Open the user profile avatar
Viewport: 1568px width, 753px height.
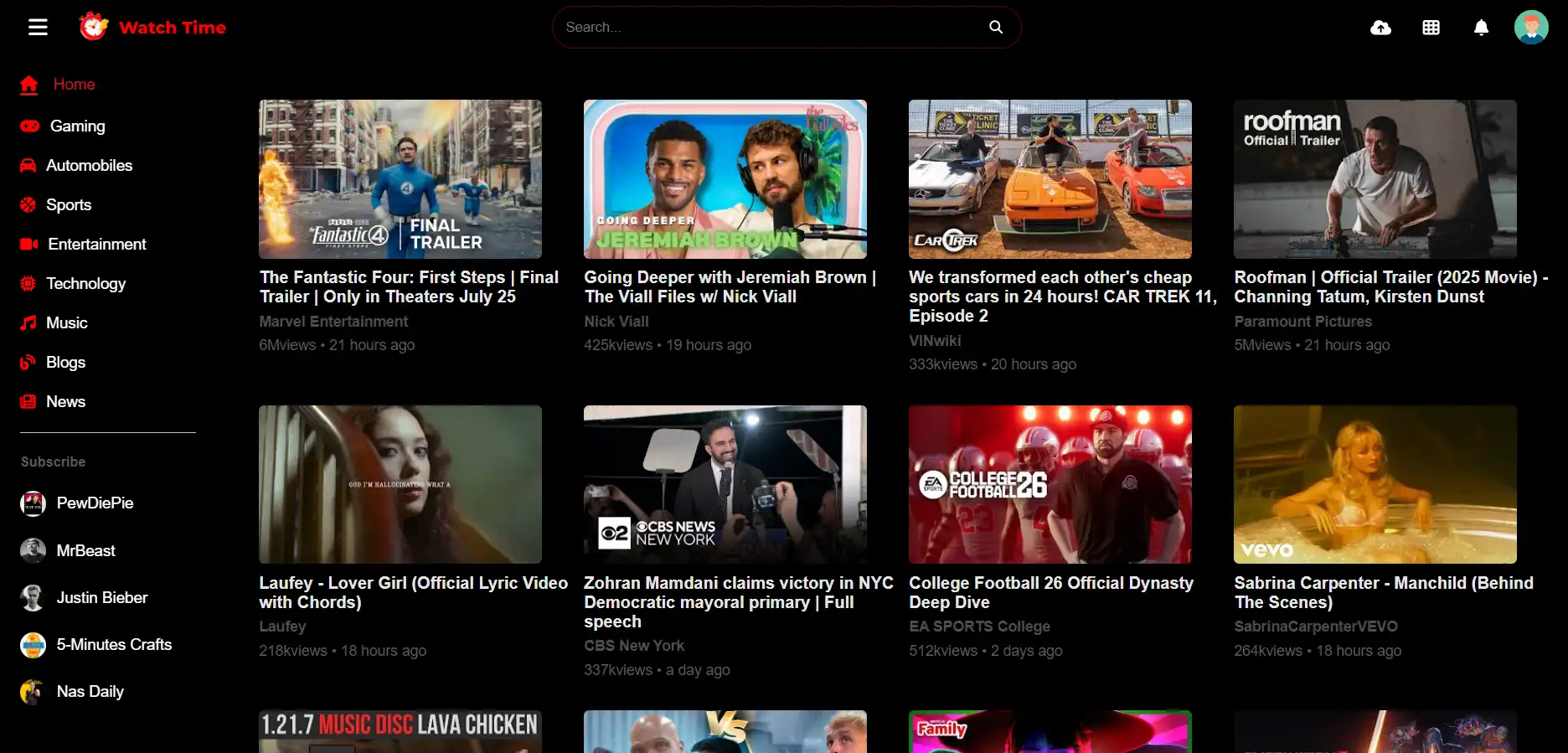pos(1531,28)
